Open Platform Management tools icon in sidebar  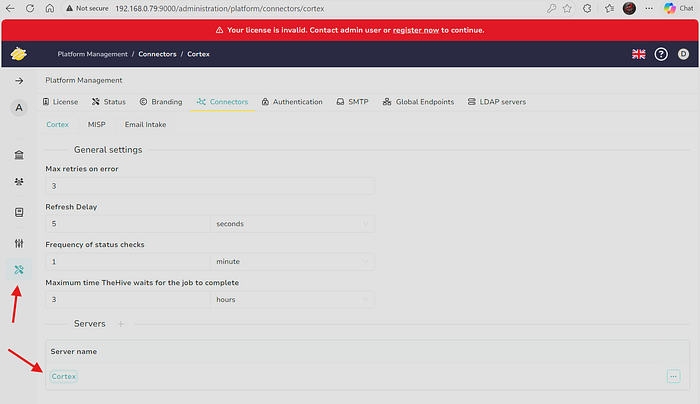19,270
